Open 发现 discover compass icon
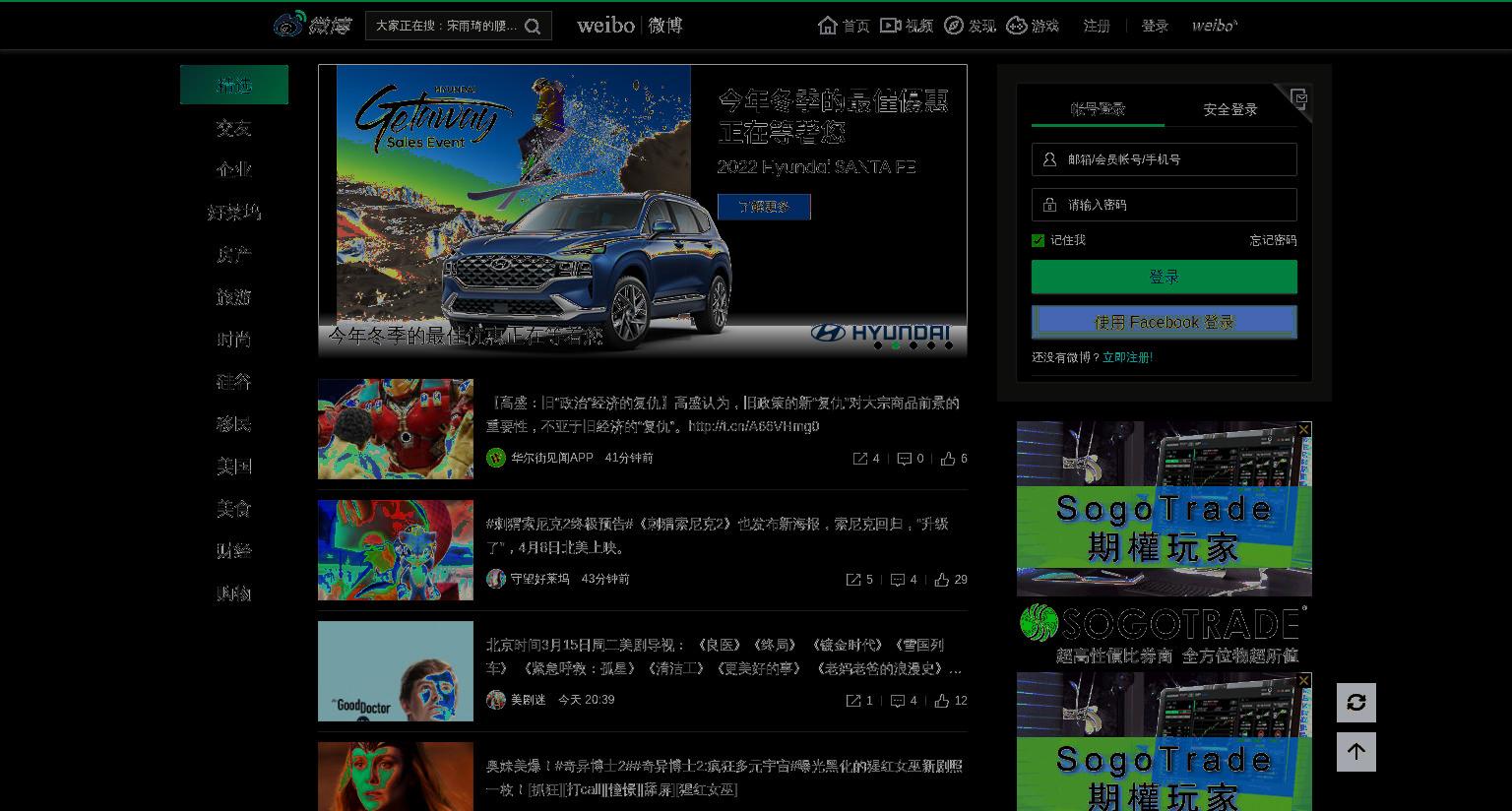Image resolution: width=1512 pixels, height=811 pixels. pyautogui.click(x=954, y=26)
